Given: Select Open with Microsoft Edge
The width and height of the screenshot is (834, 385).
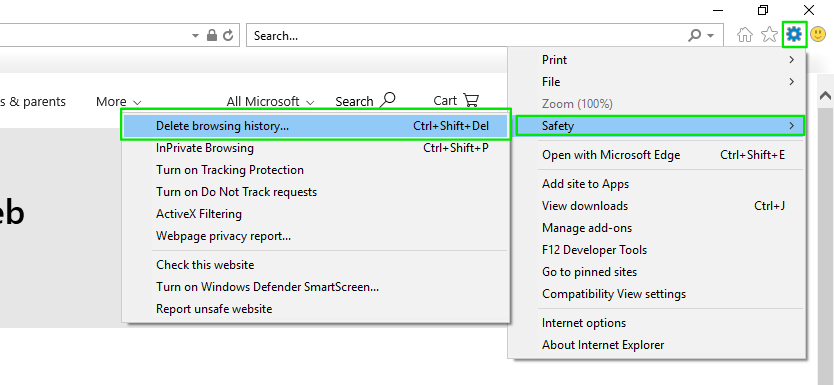Looking at the screenshot, I should click(x=658, y=155).
